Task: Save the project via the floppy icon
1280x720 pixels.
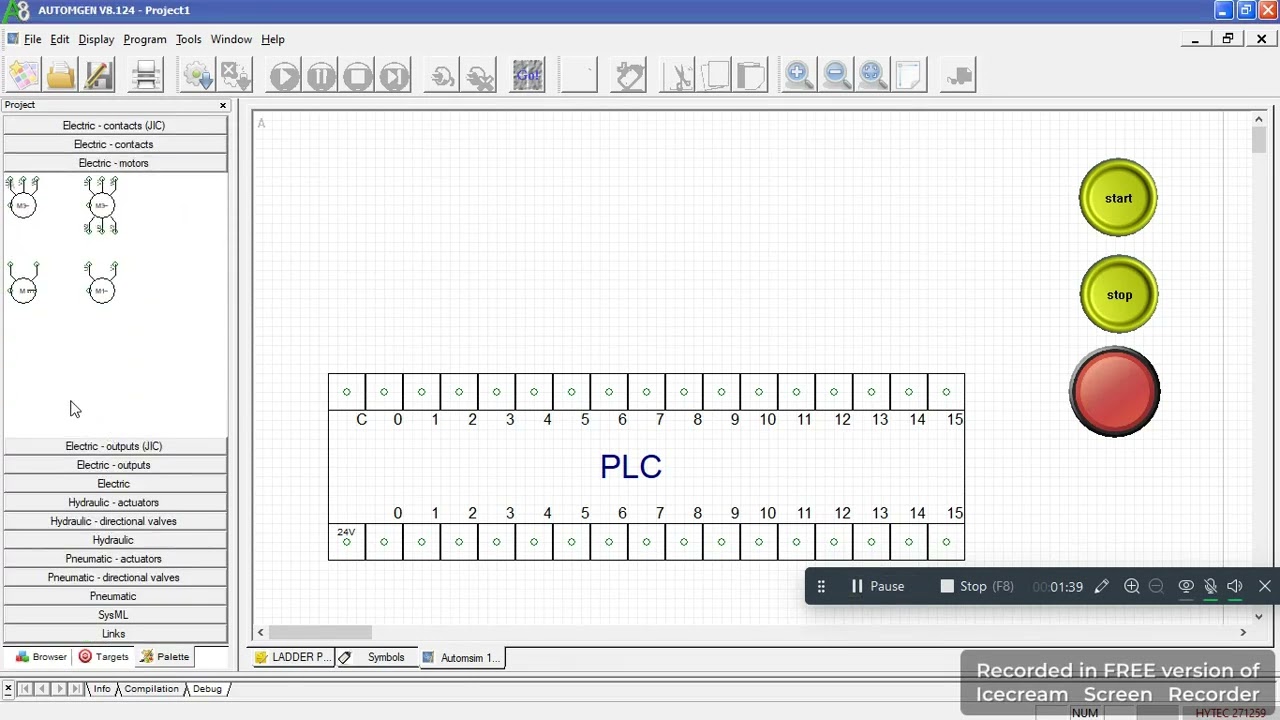Action: (98, 76)
